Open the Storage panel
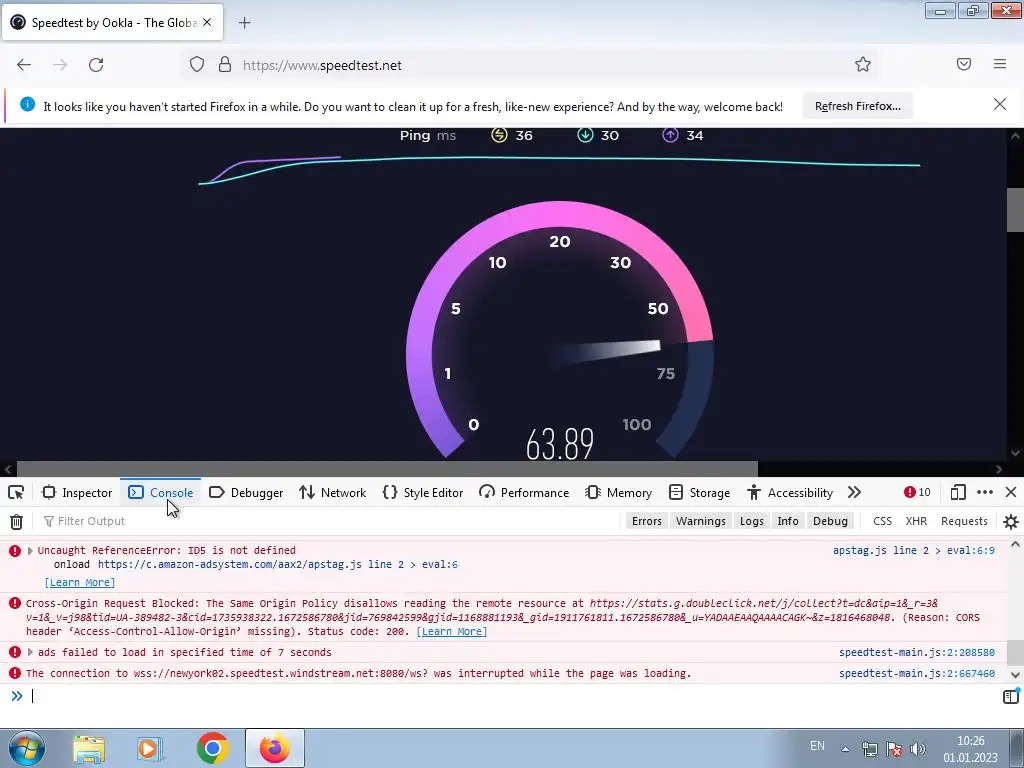 (x=700, y=492)
